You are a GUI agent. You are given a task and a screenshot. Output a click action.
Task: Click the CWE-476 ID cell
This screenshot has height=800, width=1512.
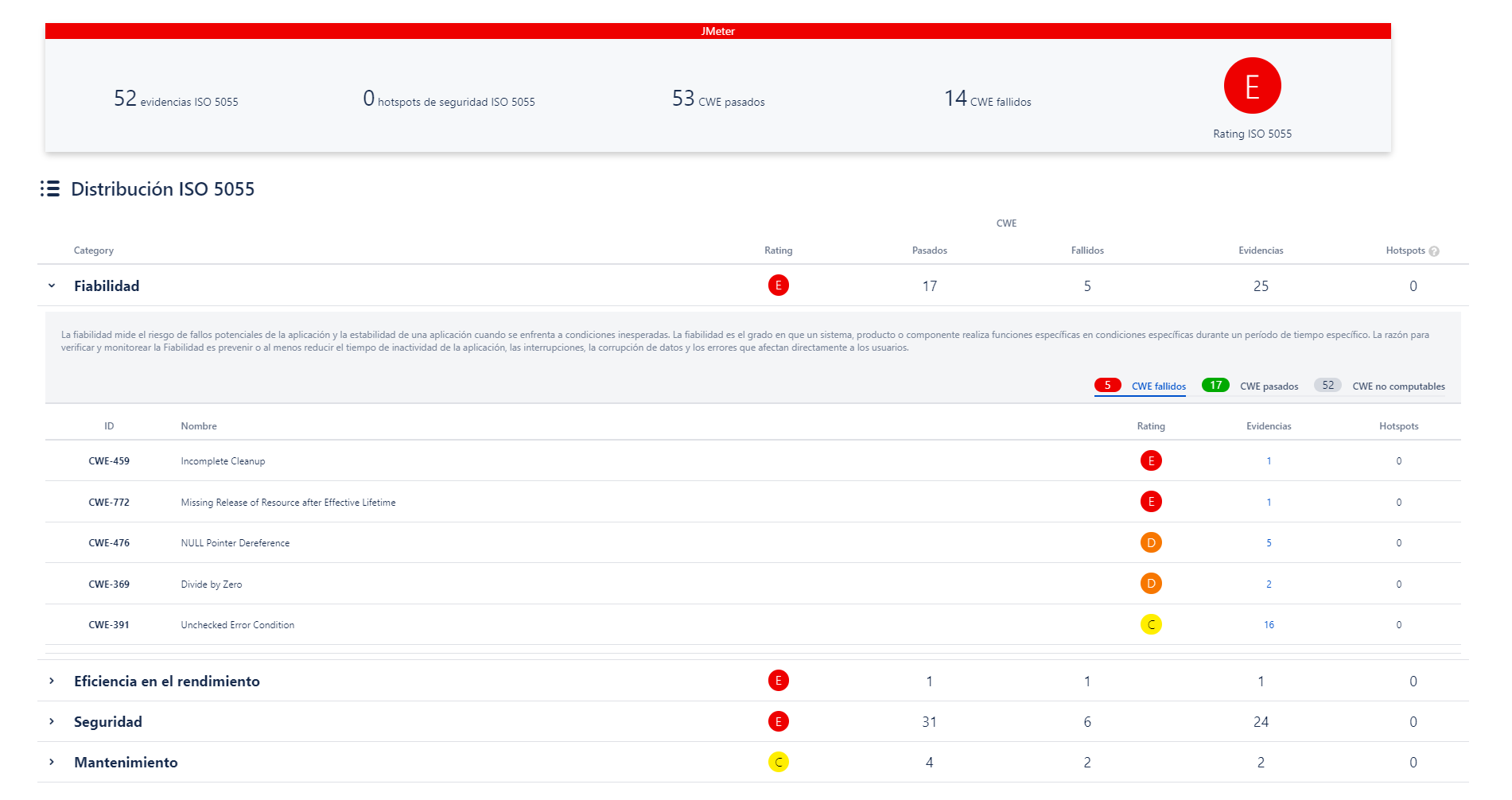coord(109,543)
